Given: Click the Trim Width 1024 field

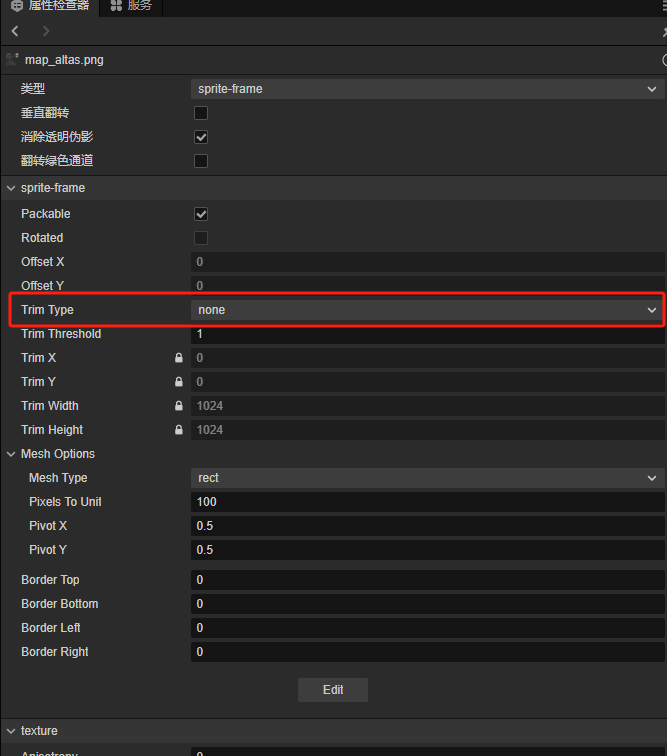Looking at the screenshot, I should (x=428, y=406).
